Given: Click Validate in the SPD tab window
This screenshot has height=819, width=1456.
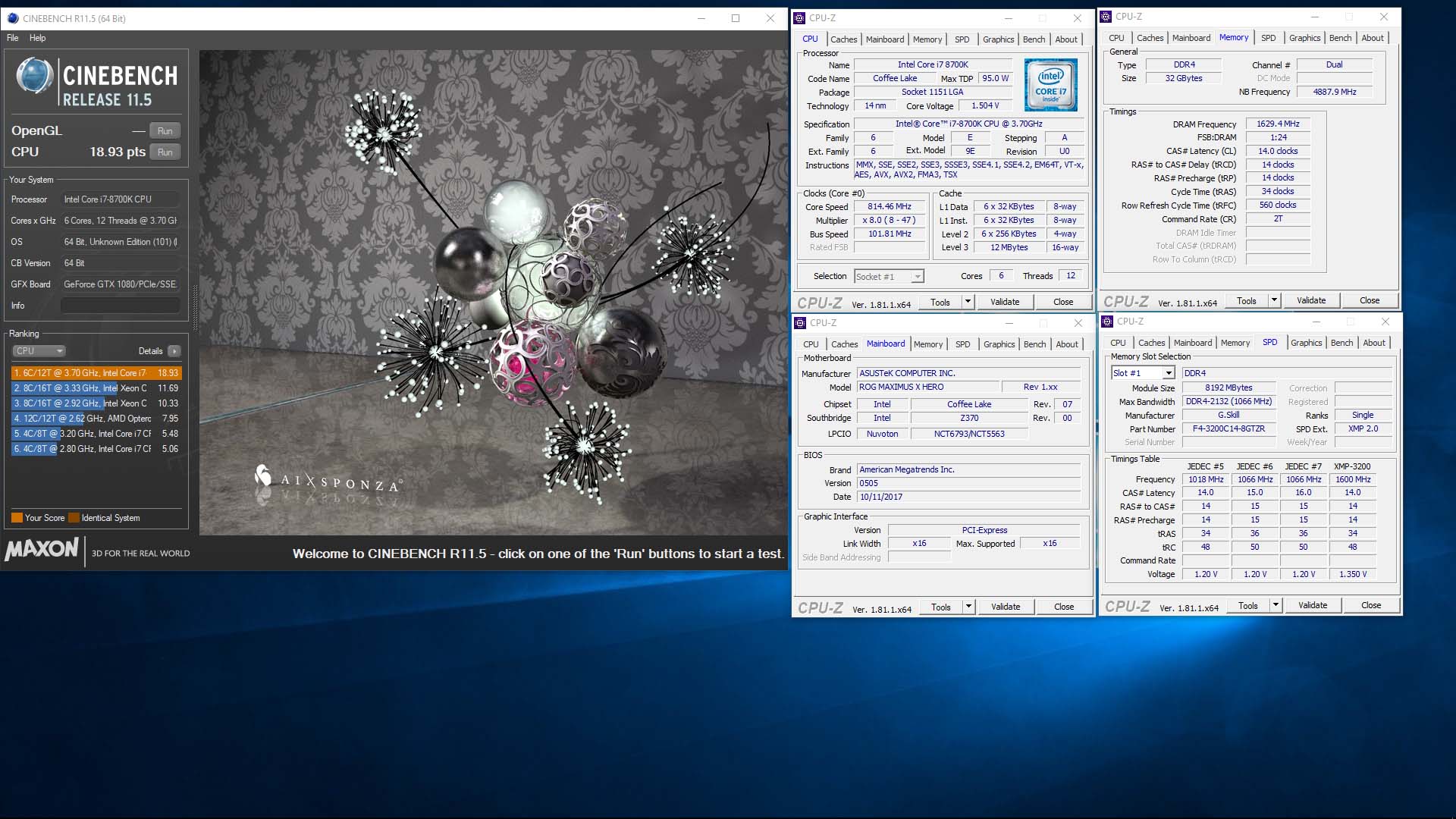Looking at the screenshot, I should [x=1313, y=605].
